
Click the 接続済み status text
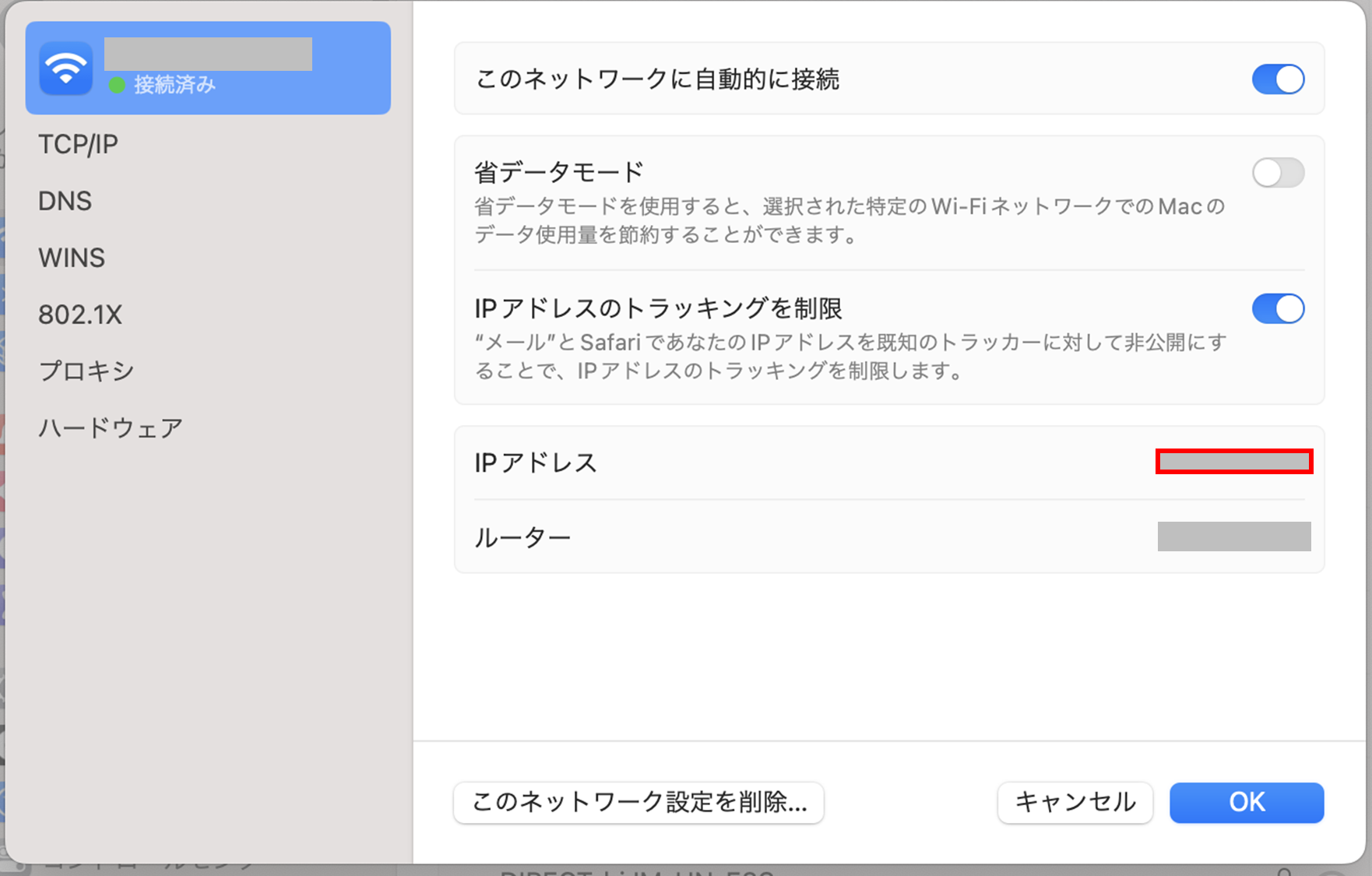click(174, 85)
